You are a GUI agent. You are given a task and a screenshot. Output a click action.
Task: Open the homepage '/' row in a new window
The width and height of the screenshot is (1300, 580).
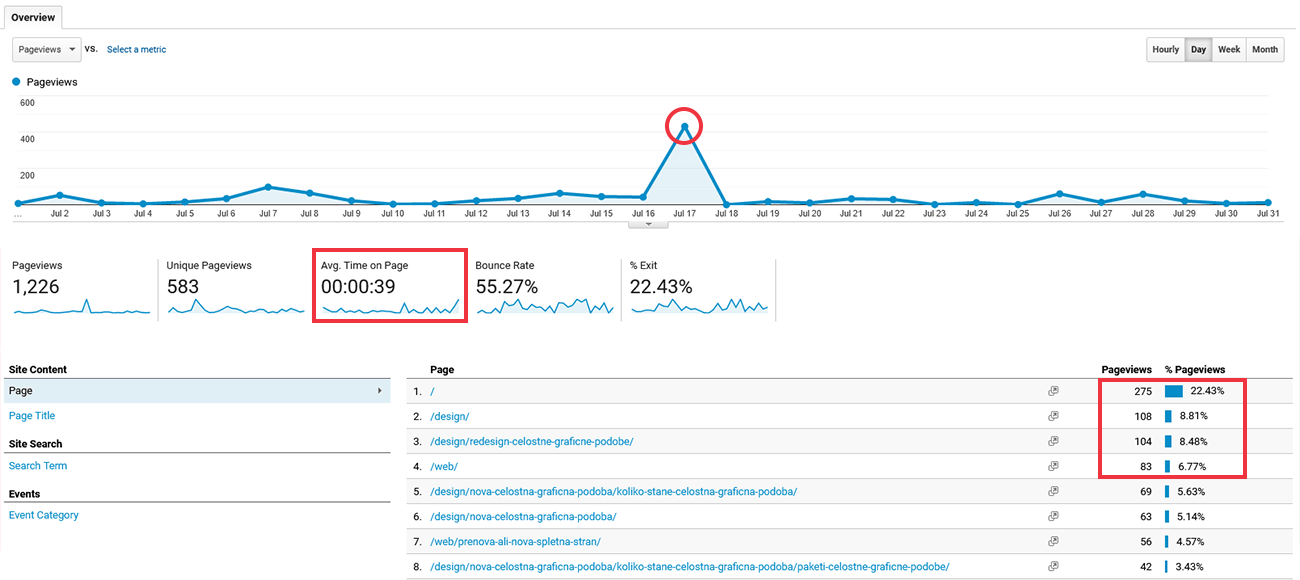(1053, 391)
